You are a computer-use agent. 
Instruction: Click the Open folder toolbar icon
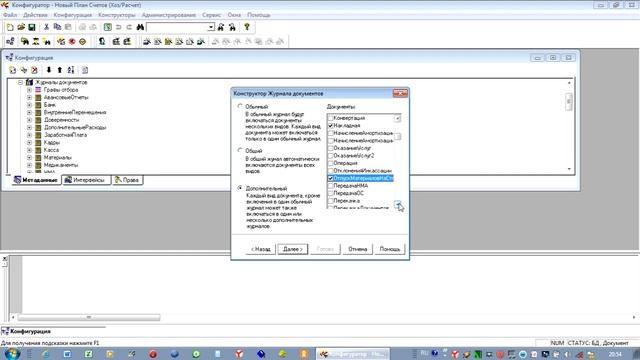tap(21, 27)
